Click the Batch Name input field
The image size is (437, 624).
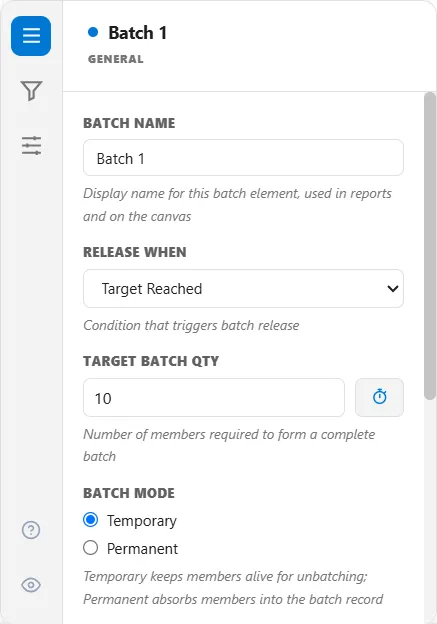243,158
